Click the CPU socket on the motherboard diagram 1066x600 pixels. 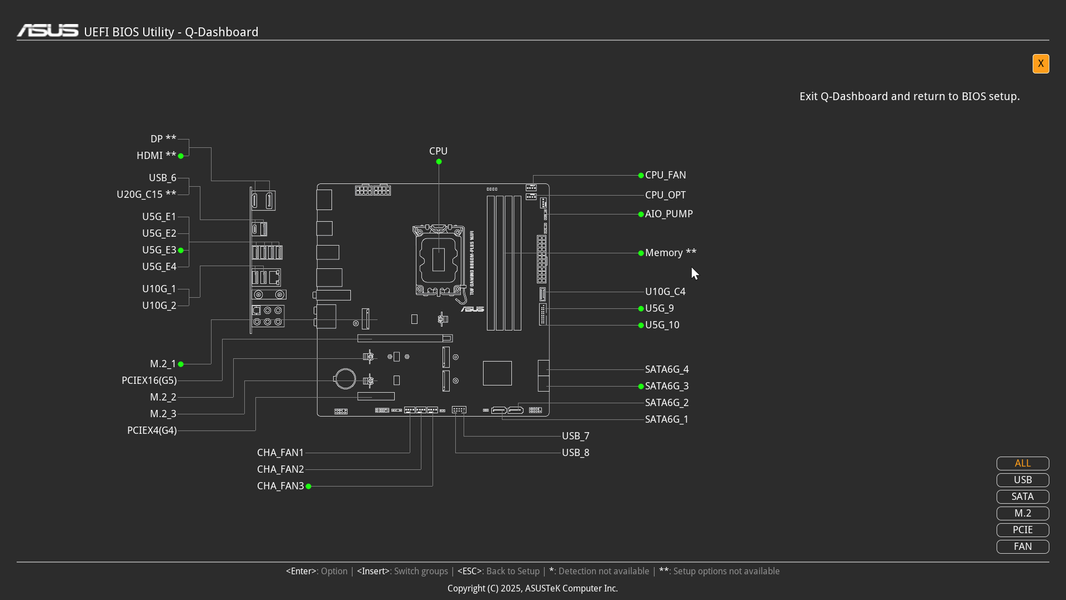pos(439,260)
